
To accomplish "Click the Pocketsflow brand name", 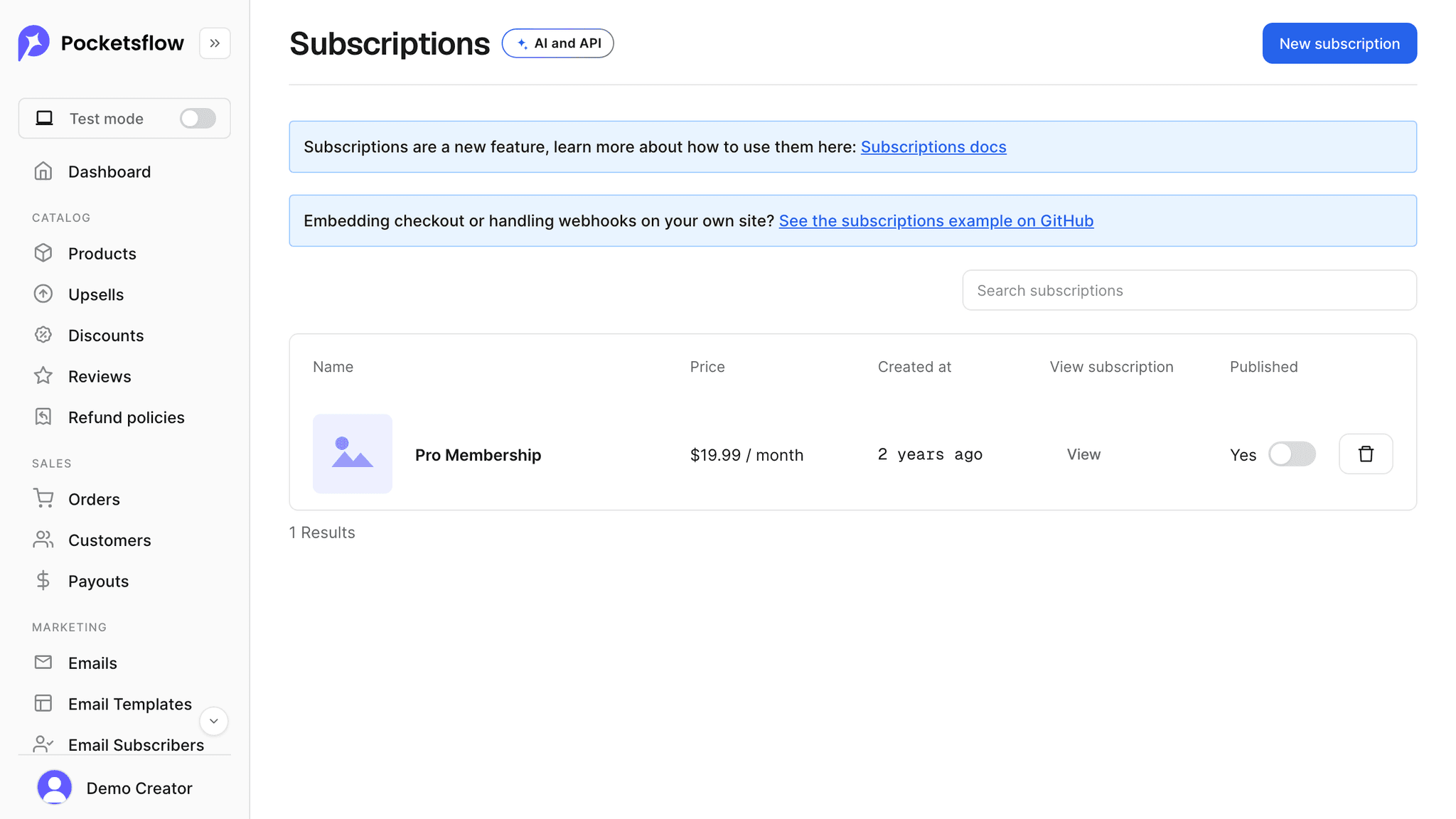I will point(122,43).
